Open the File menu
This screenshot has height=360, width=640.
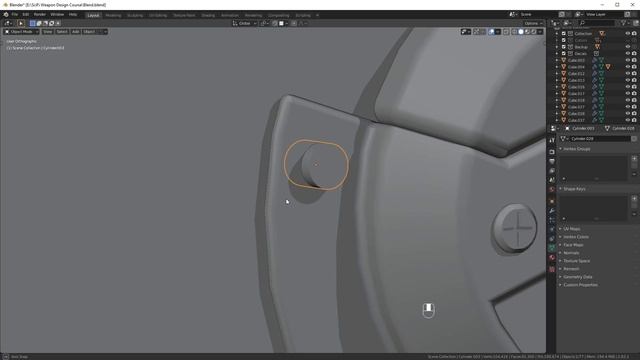(15, 14)
